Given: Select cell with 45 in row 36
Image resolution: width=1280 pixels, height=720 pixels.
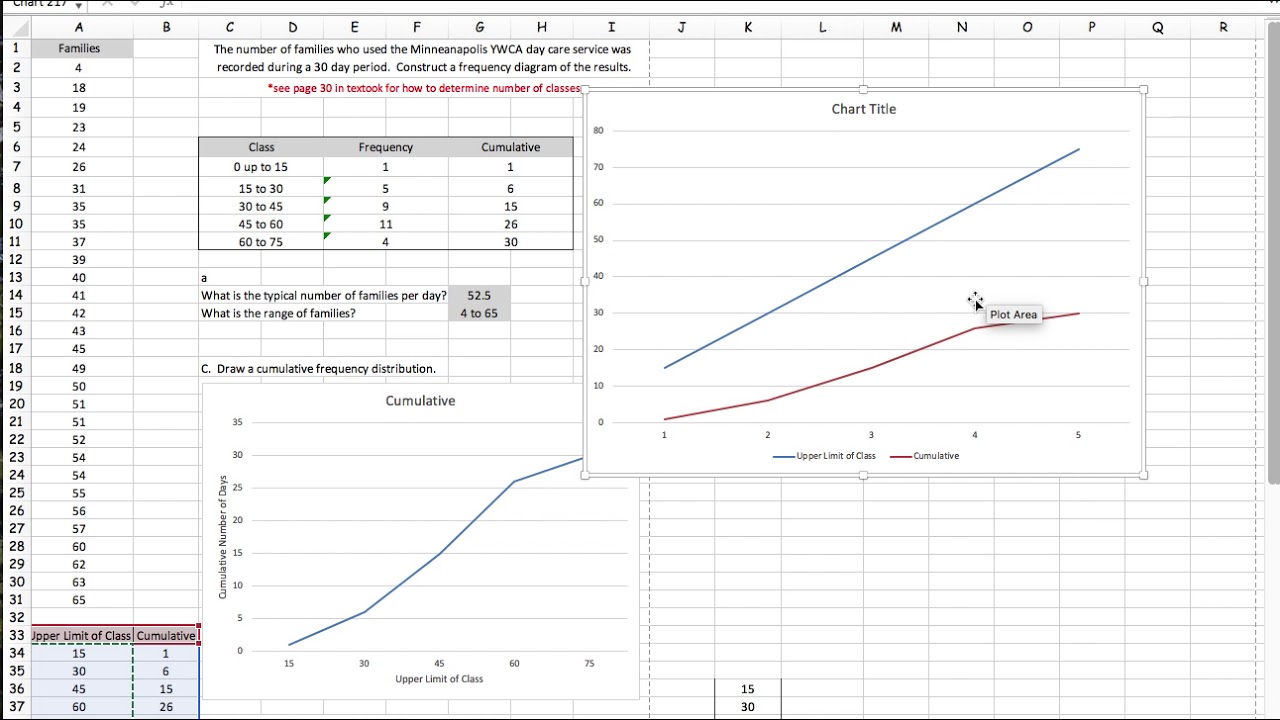Looking at the screenshot, I should [79, 689].
